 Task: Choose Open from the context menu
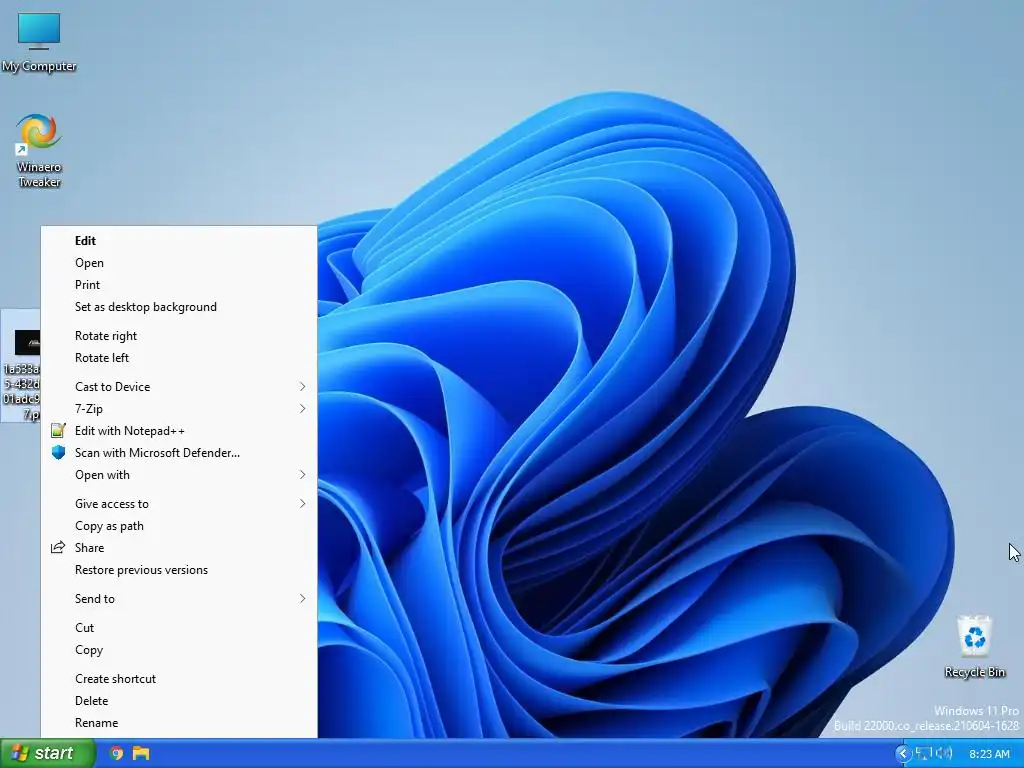point(179,263)
